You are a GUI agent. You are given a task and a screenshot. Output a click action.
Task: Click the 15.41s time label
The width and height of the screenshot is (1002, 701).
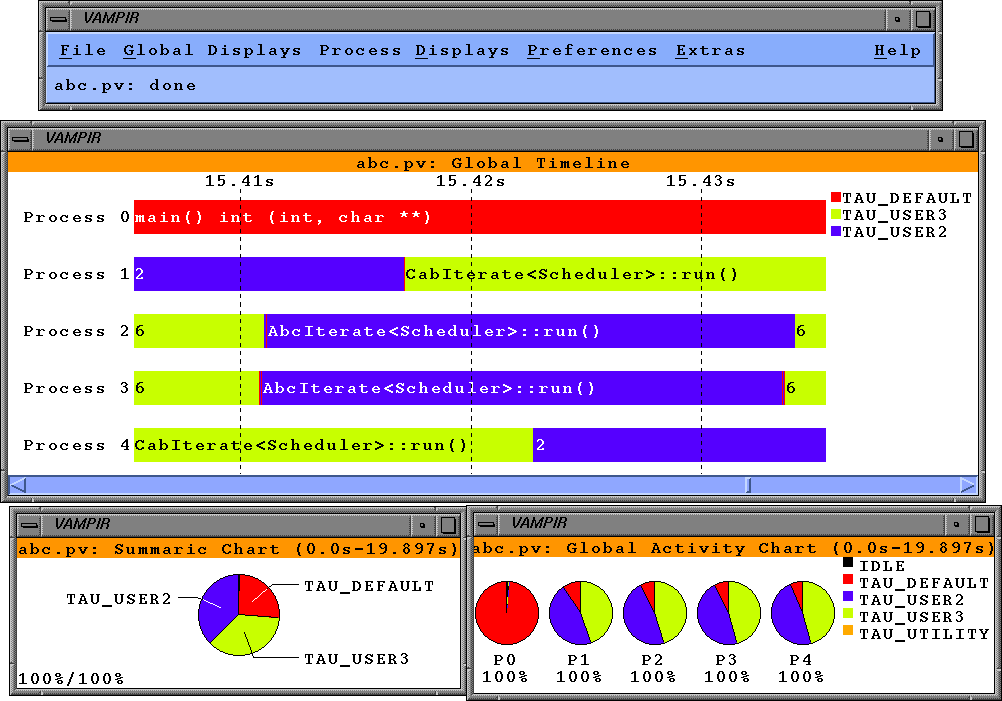tap(240, 181)
